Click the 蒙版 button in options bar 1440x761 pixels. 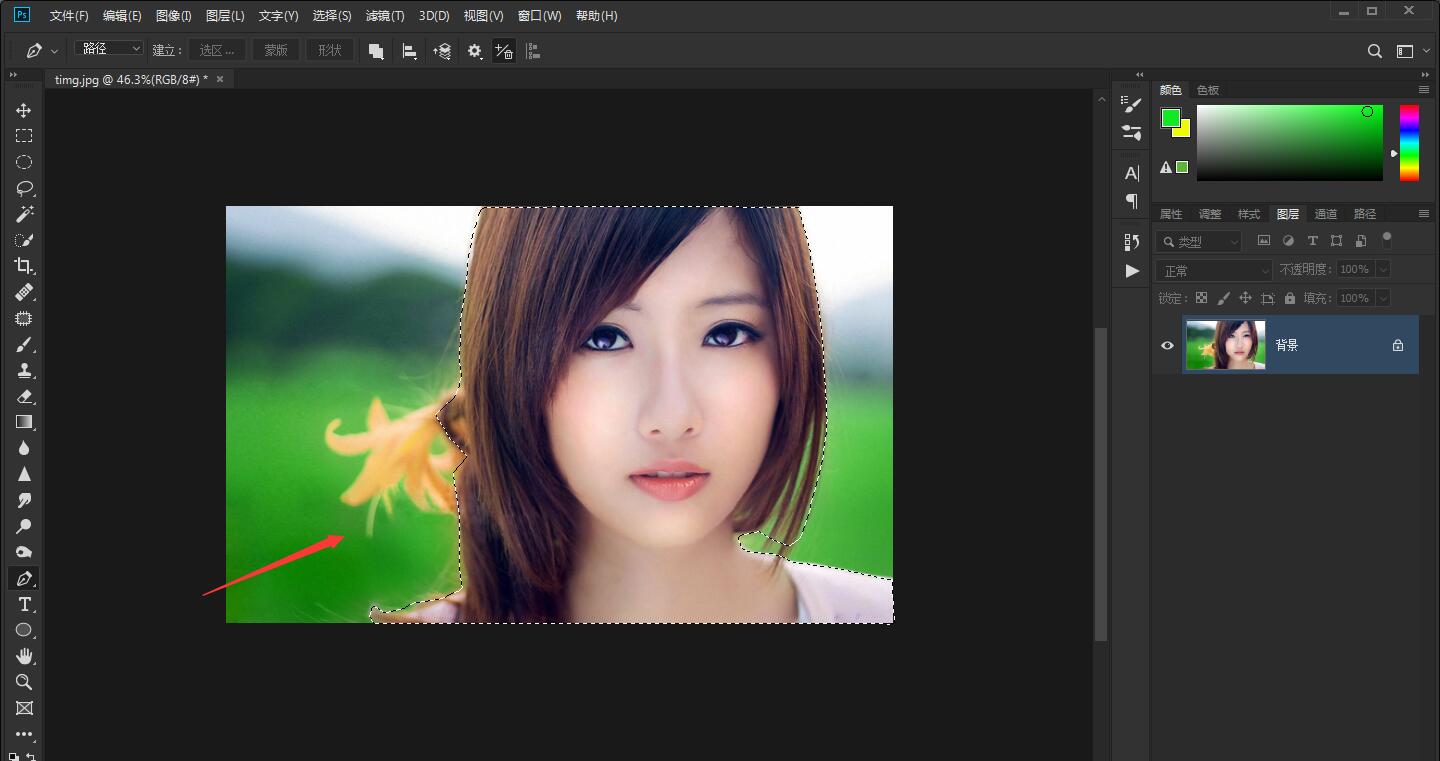[x=275, y=50]
